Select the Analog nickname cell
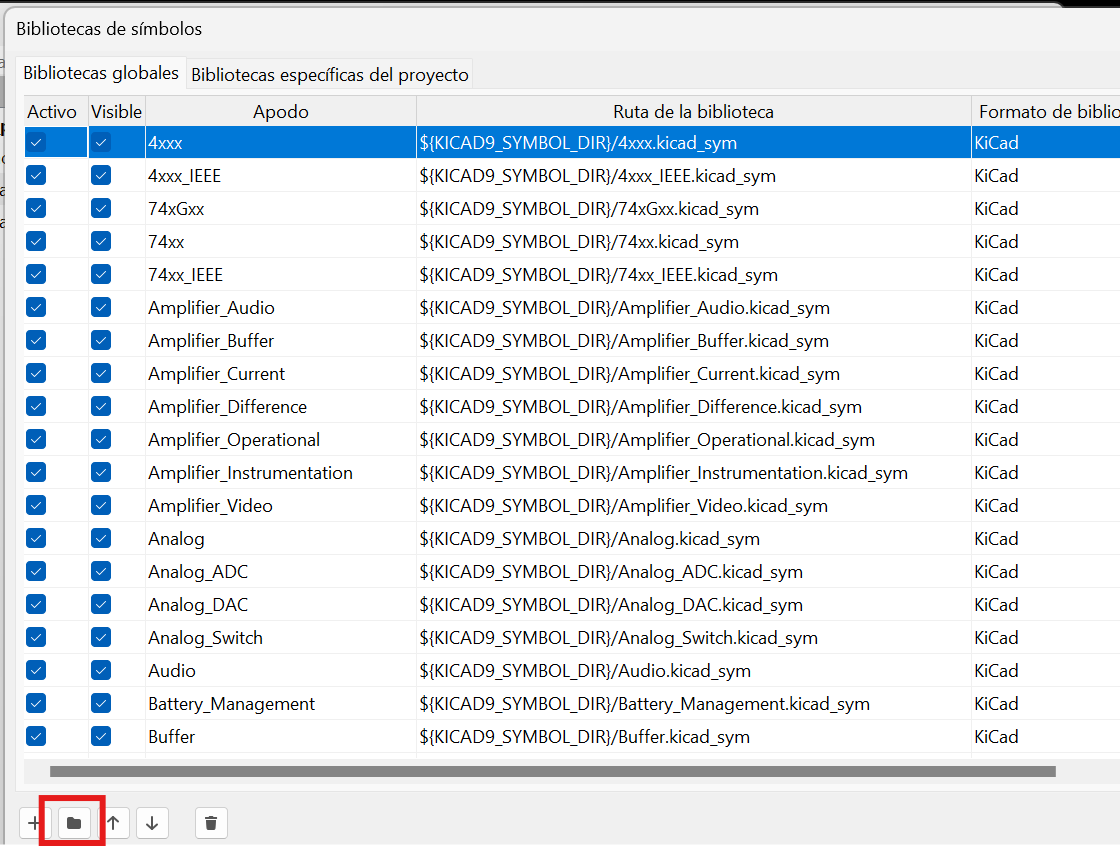 (x=281, y=539)
